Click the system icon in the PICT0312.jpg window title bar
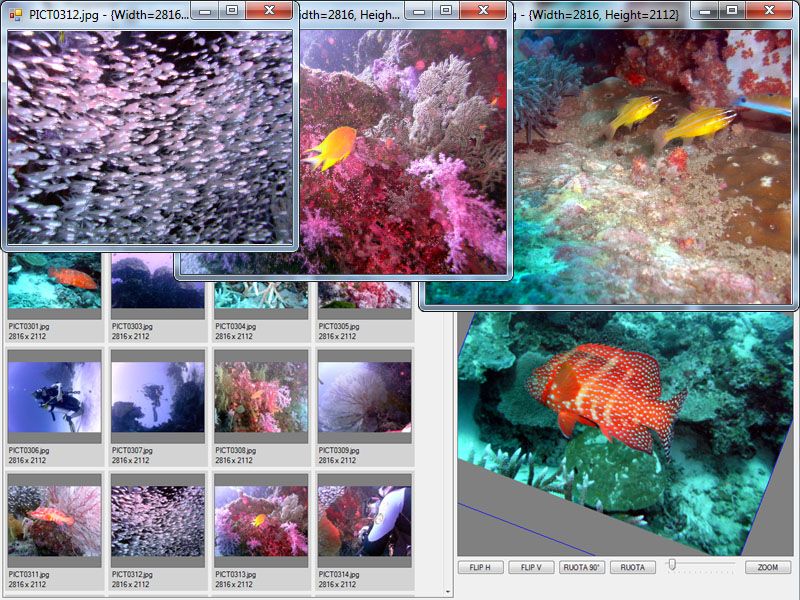Viewport: 800px width, 600px height. 15,14
